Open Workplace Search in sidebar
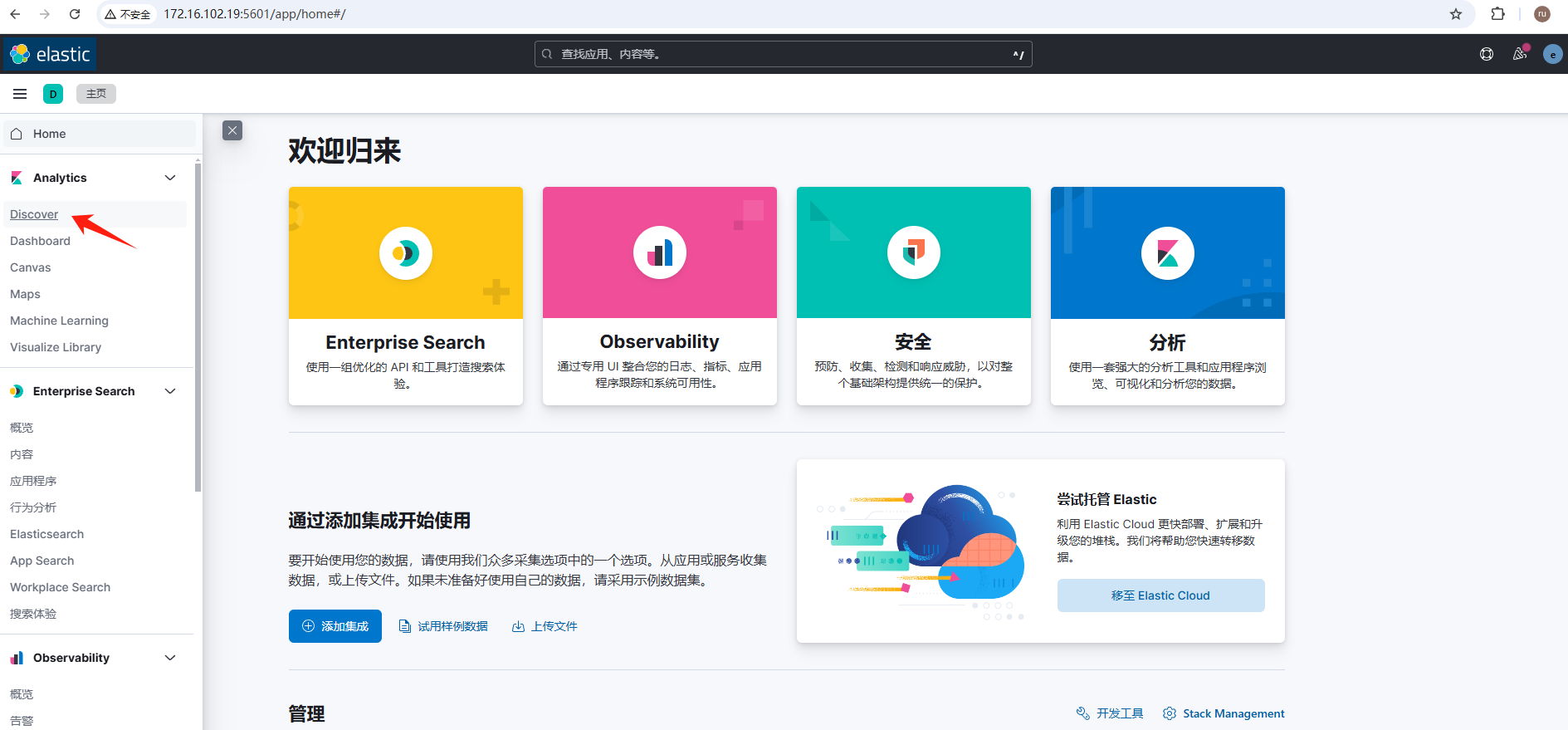Screen dimensions: 1568x730 60,587
